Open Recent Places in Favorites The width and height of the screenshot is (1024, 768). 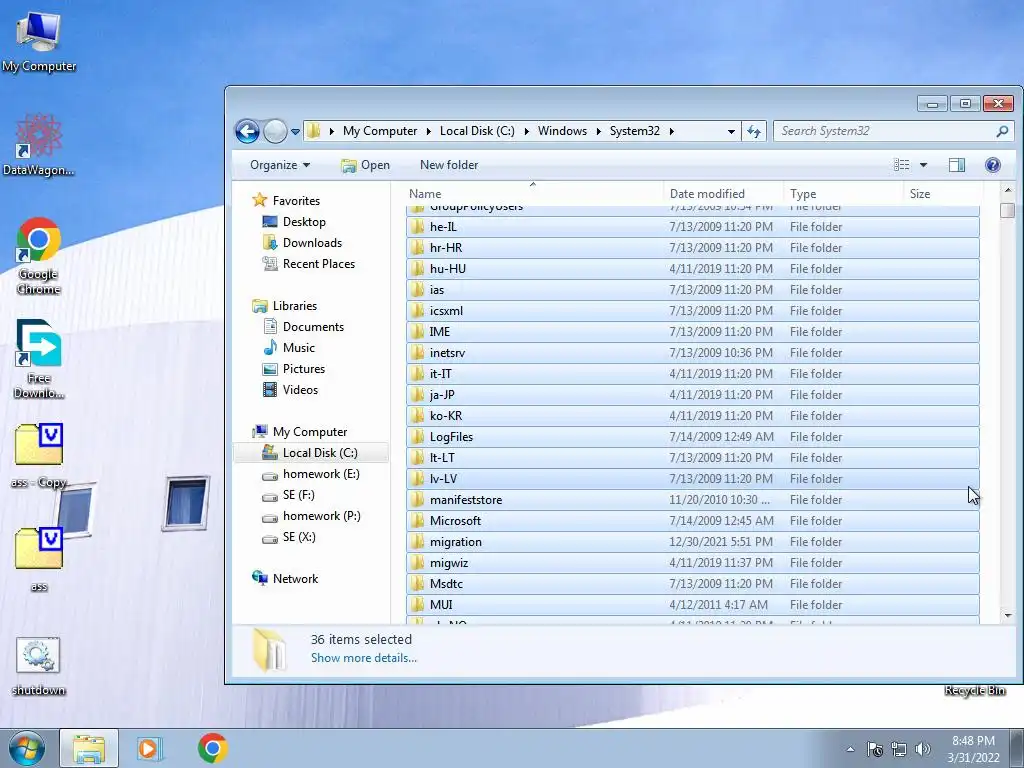tap(319, 264)
